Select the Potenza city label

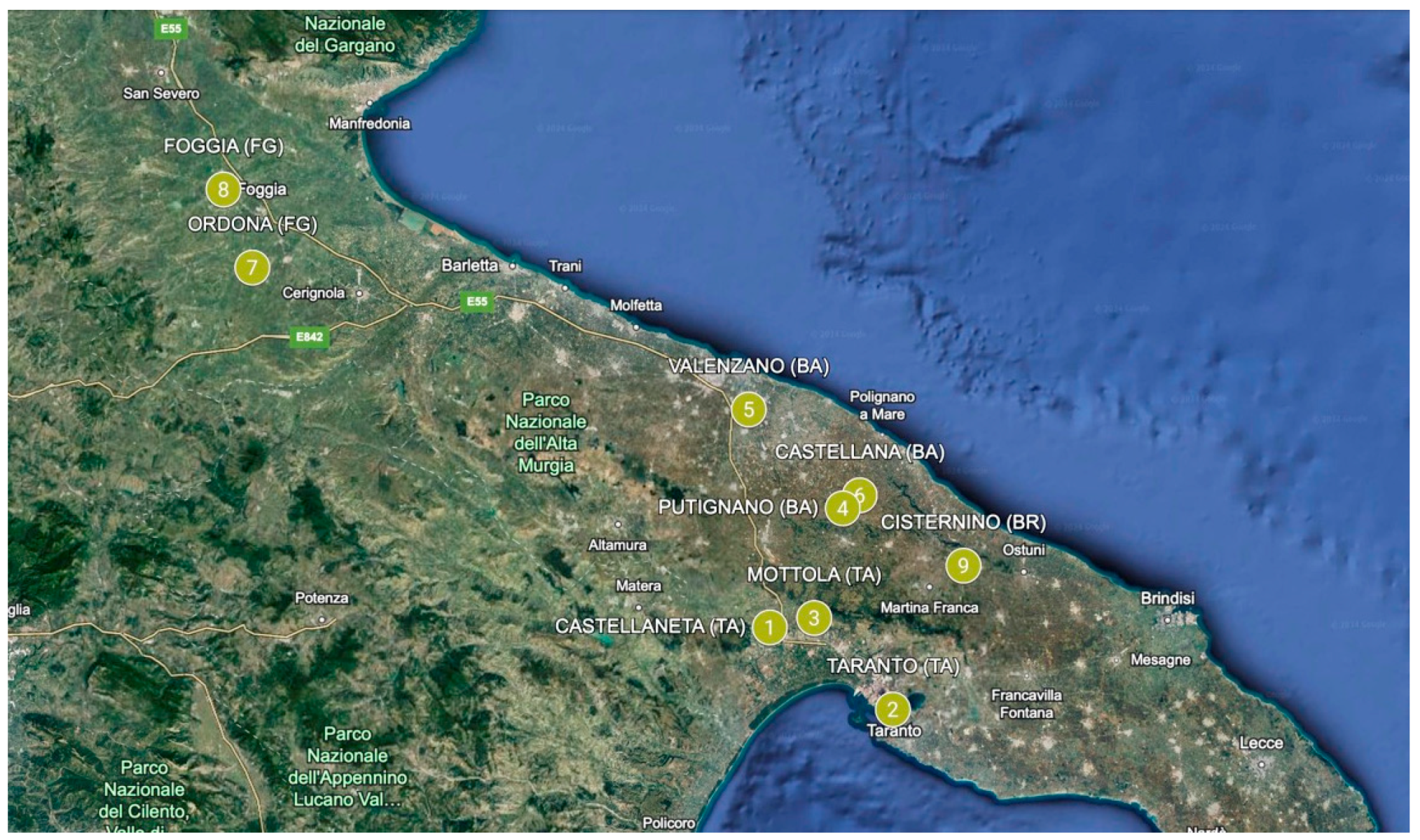[x=321, y=598]
